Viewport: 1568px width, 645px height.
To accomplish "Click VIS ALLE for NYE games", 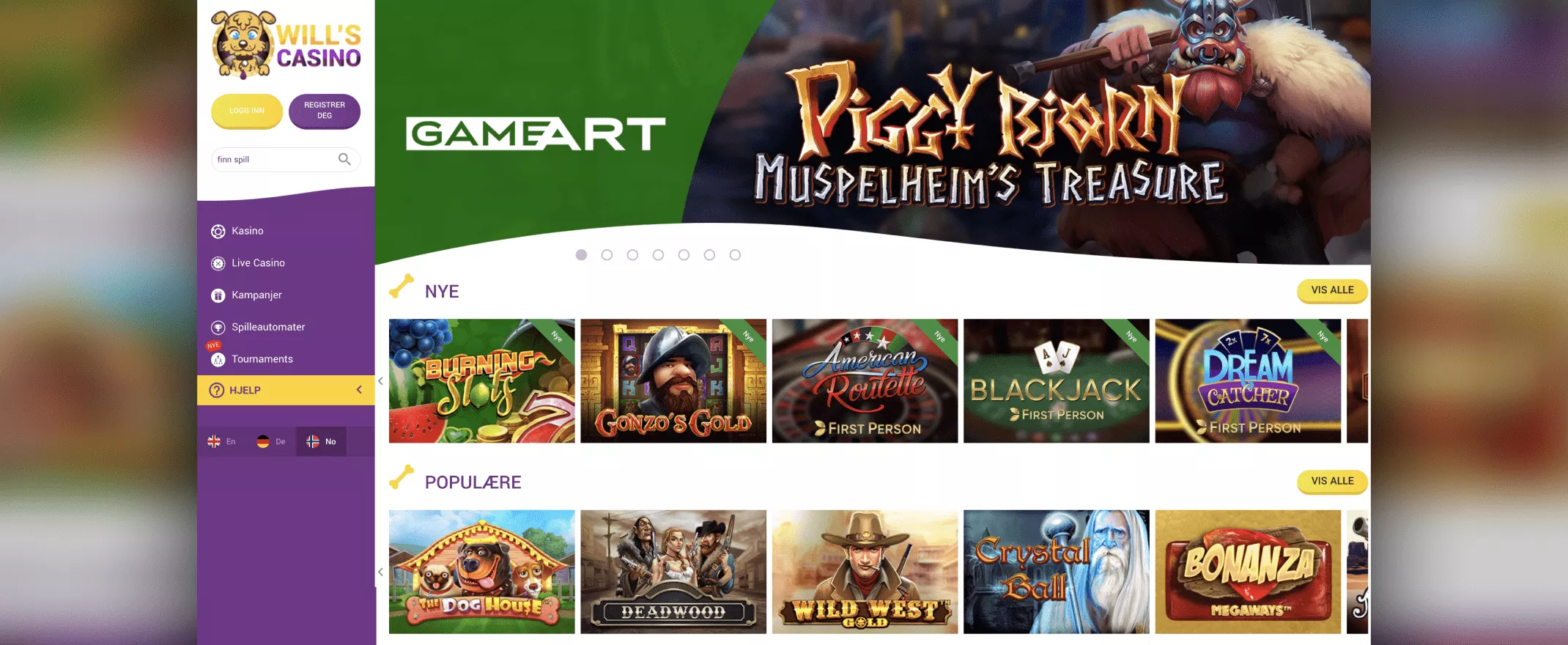I will tap(1332, 290).
